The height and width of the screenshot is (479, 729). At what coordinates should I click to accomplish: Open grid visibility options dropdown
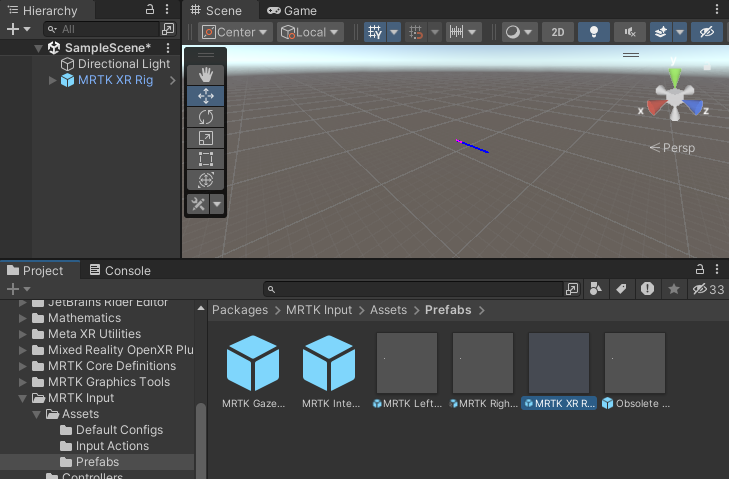click(x=394, y=32)
